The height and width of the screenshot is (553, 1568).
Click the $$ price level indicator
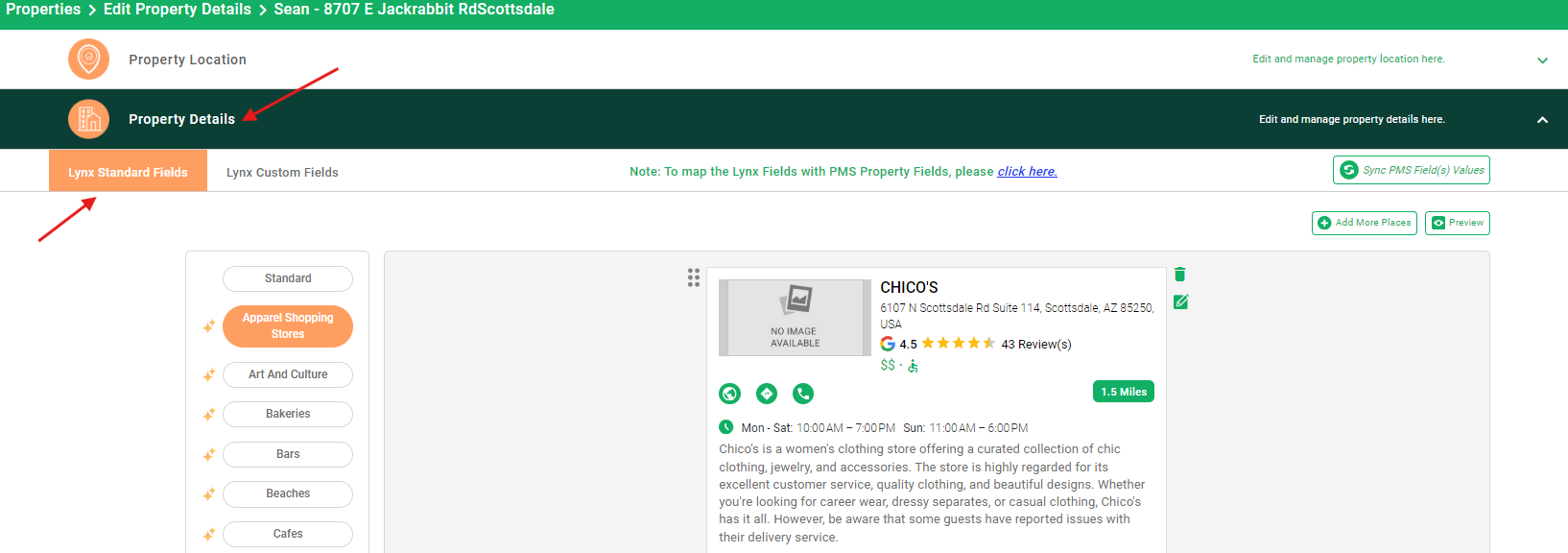(888, 365)
